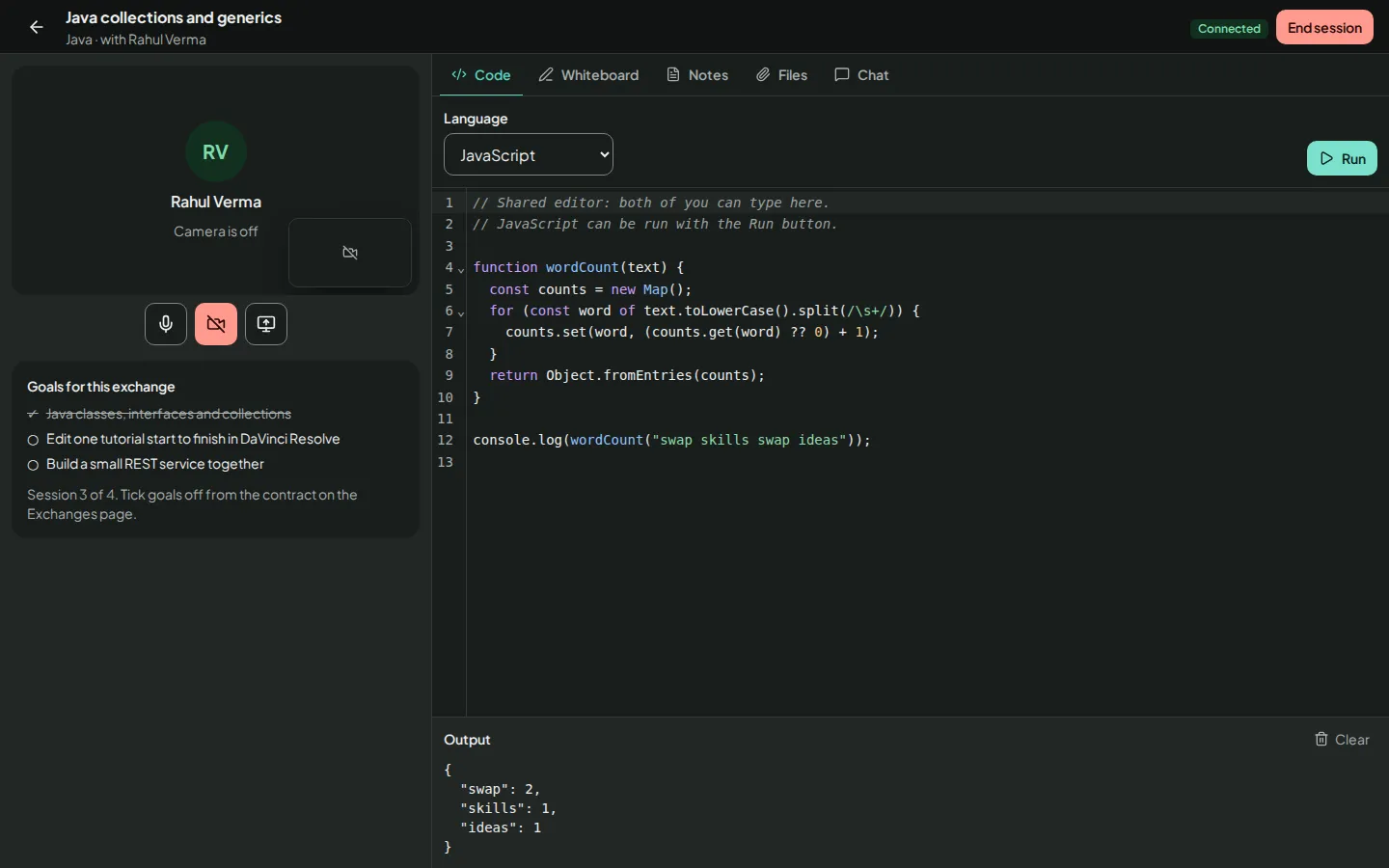Tick the DaVinci Resolve tutorial goal
Screen dimensions: 1389x868
coord(33,440)
